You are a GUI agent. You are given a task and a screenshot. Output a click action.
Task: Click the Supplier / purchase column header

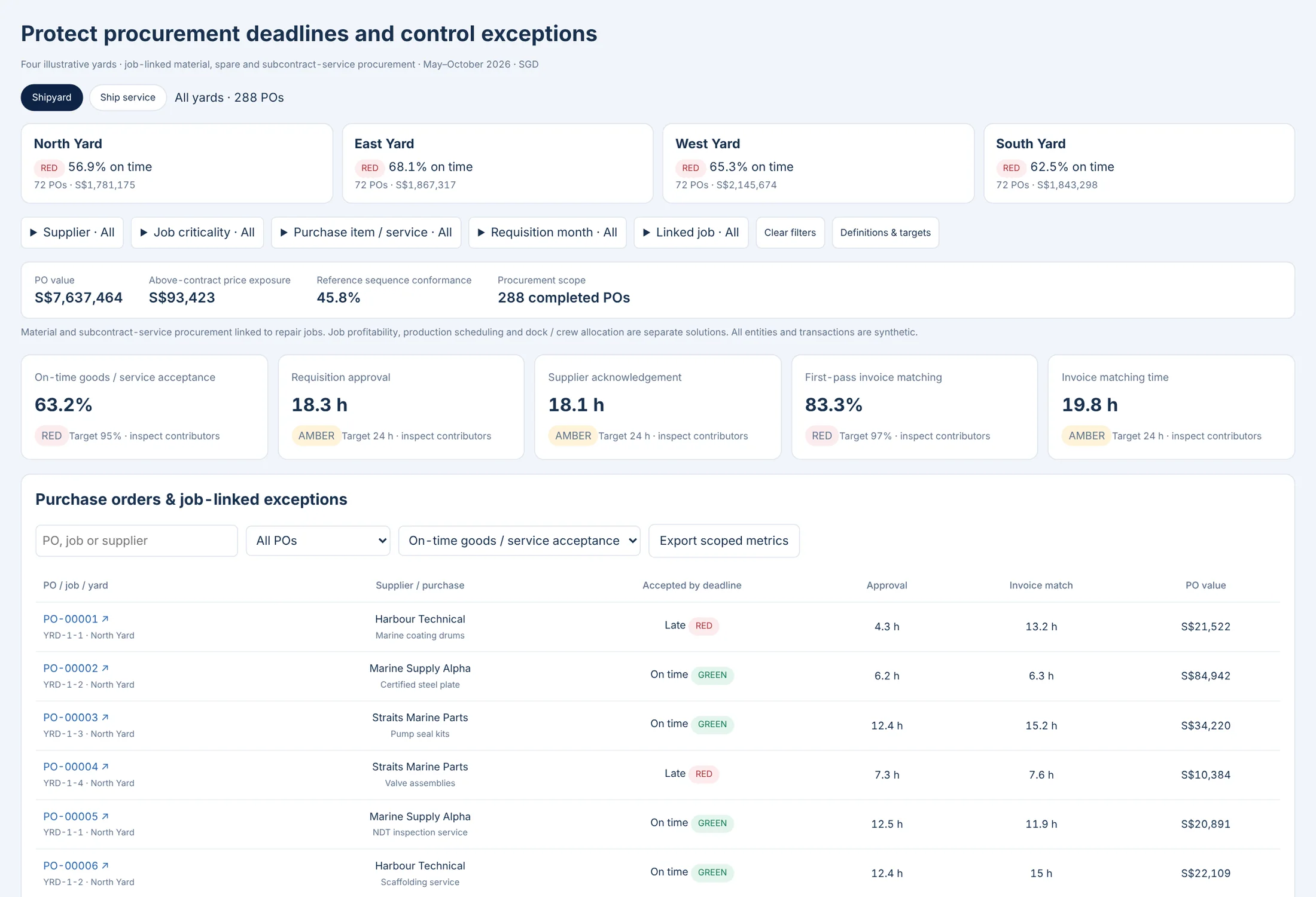pyautogui.click(x=420, y=585)
